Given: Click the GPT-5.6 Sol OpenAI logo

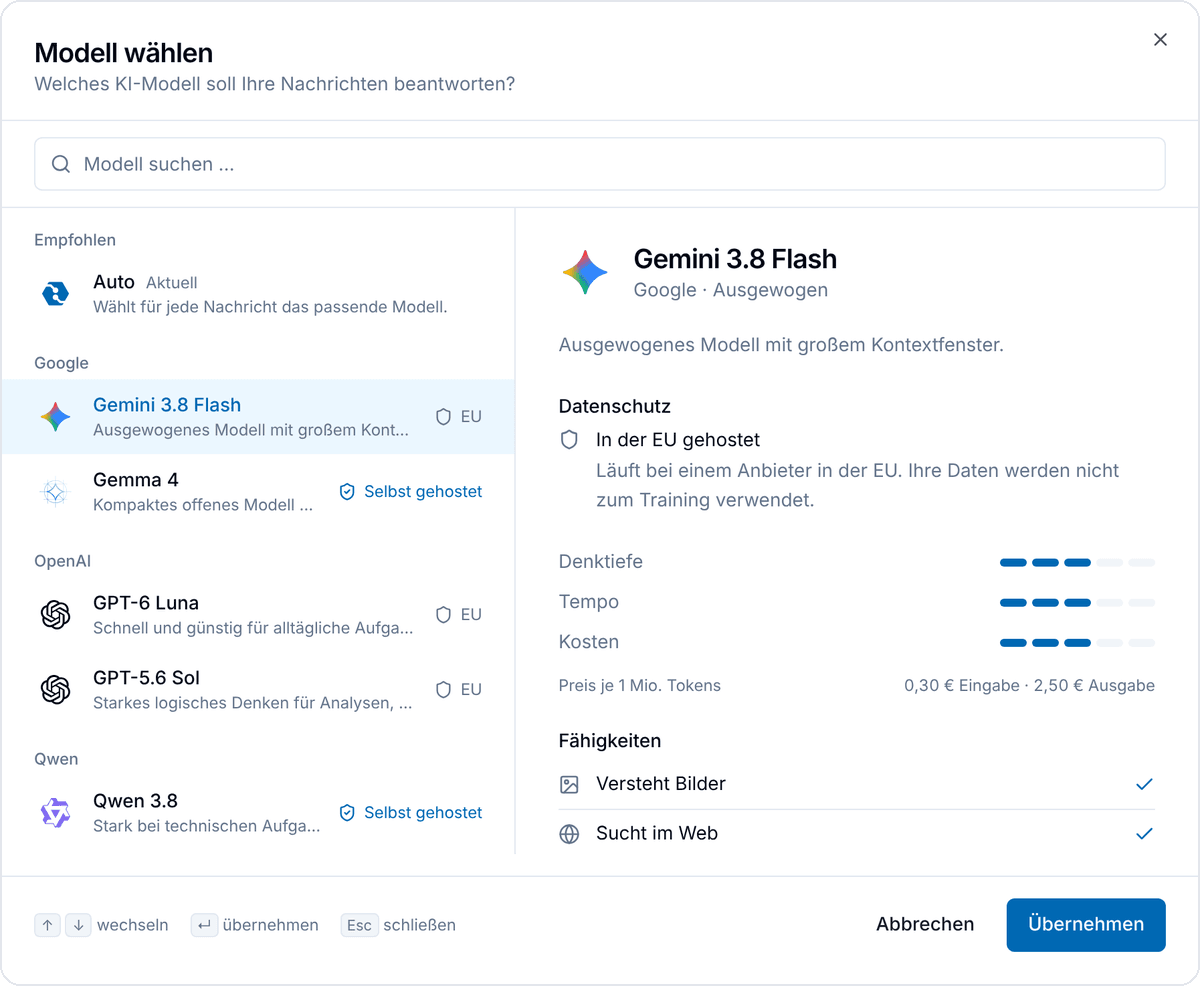Looking at the screenshot, I should (55, 690).
